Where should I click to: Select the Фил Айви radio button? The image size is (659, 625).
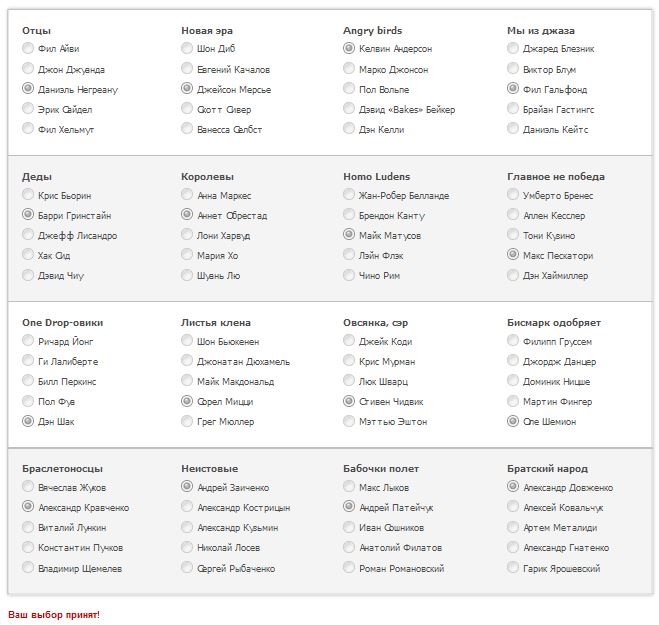(x=28, y=48)
